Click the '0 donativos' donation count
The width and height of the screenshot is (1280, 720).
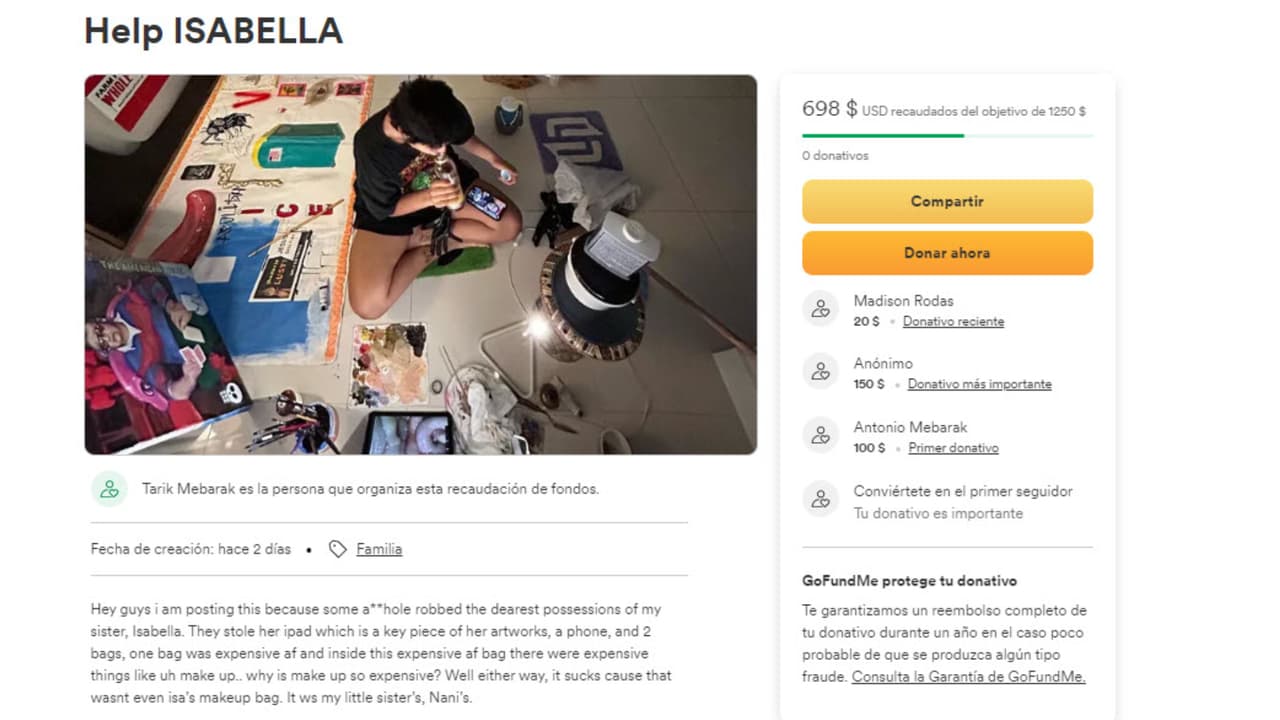(834, 155)
